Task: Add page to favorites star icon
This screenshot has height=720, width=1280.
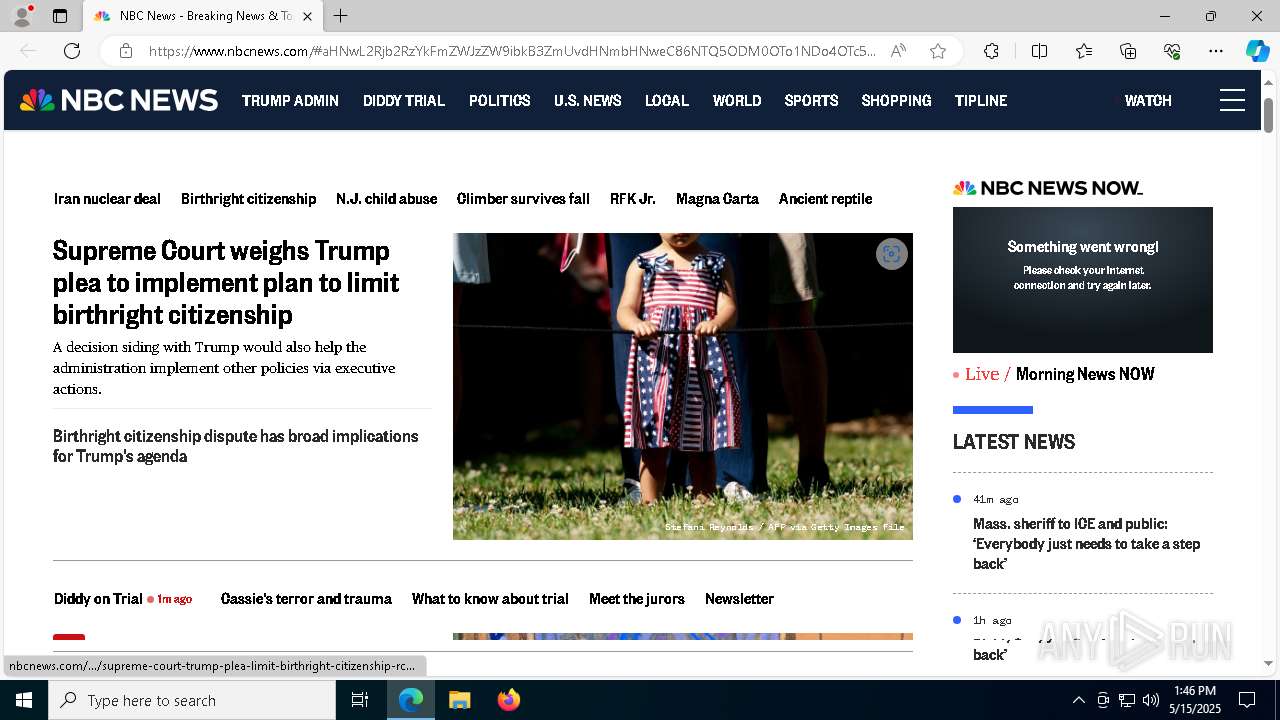Action: [937, 51]
